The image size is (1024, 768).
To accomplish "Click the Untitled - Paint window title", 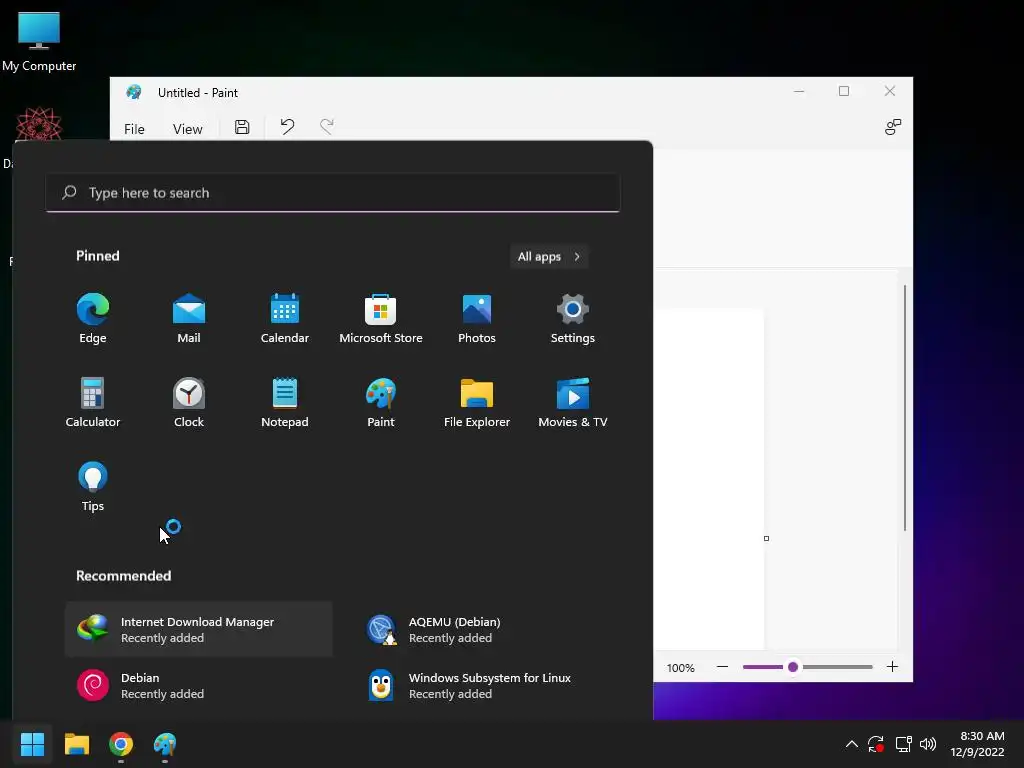I will [x=198, y=93].
